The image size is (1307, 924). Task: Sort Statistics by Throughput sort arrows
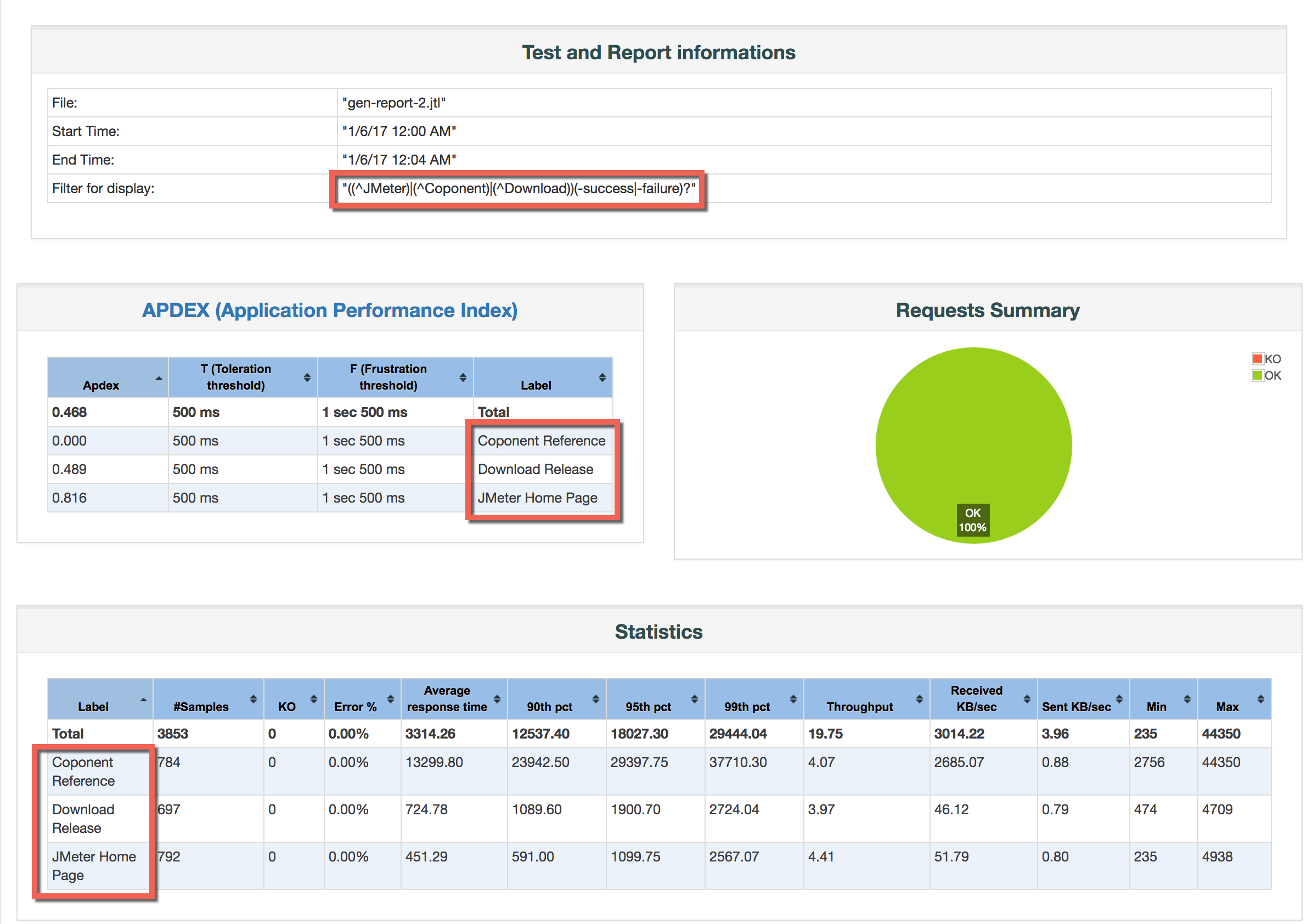click(x=919, y=698)
